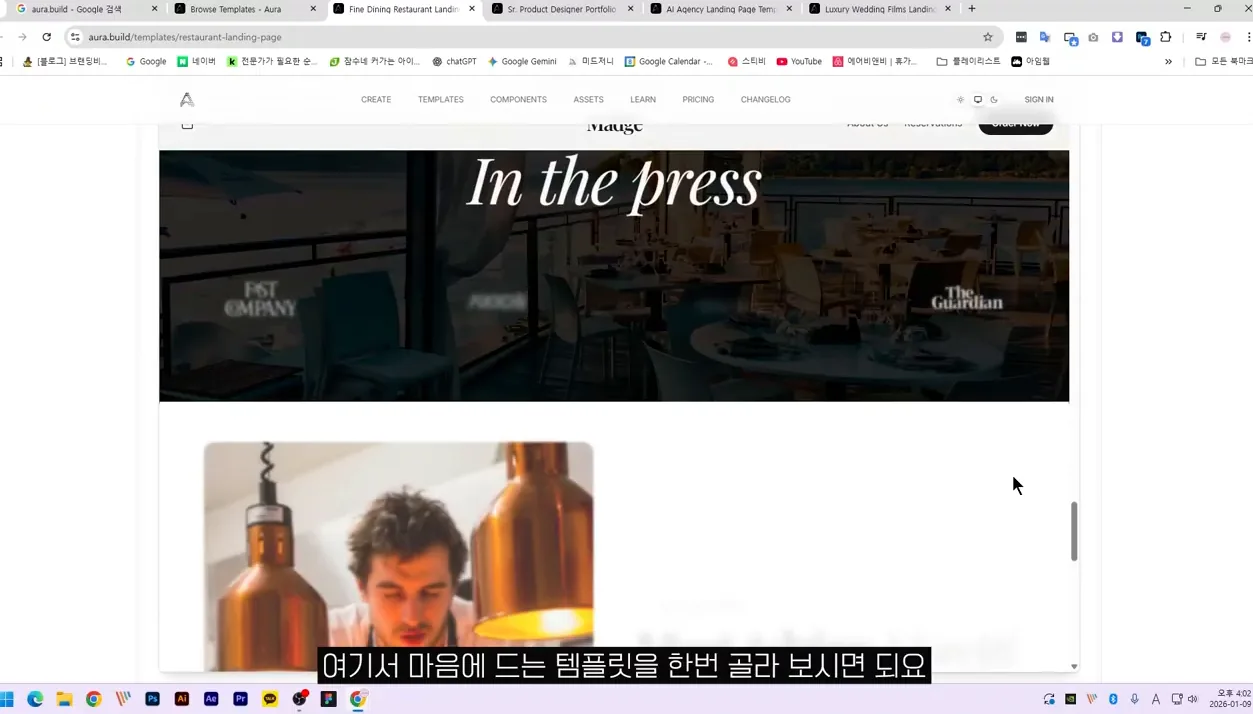
Task: Select the system theme monitor icon
Action: [x=977, y=99]
